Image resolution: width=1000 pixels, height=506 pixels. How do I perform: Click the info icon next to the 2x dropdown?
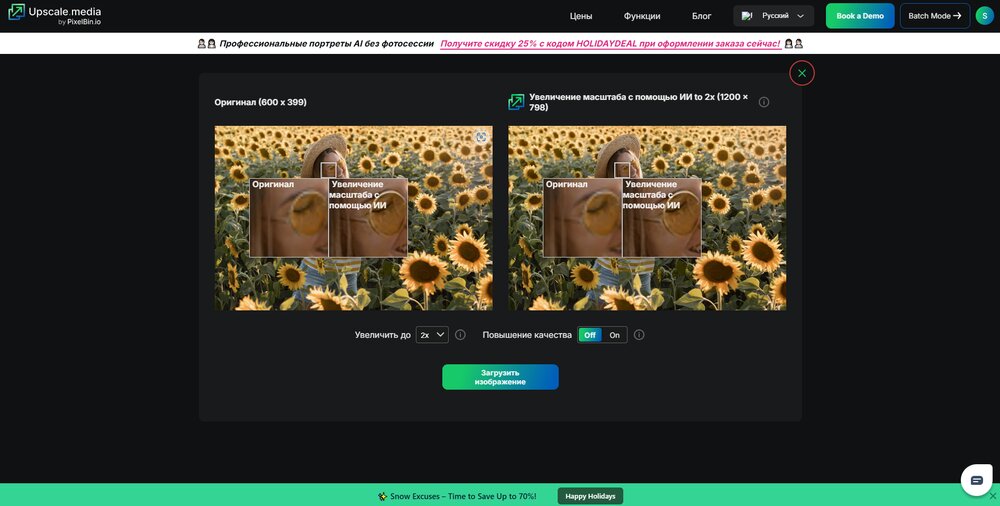460,335
